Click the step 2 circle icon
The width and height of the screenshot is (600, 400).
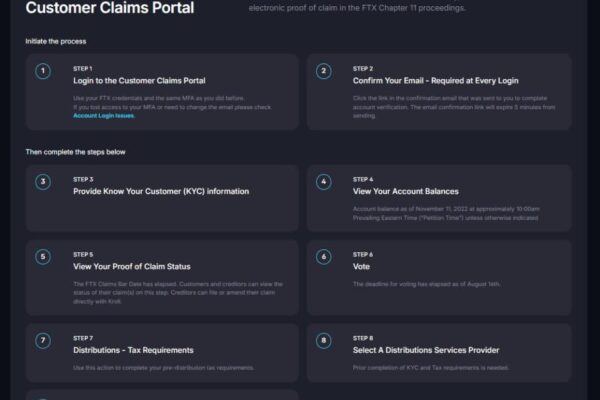coord(324,71)
